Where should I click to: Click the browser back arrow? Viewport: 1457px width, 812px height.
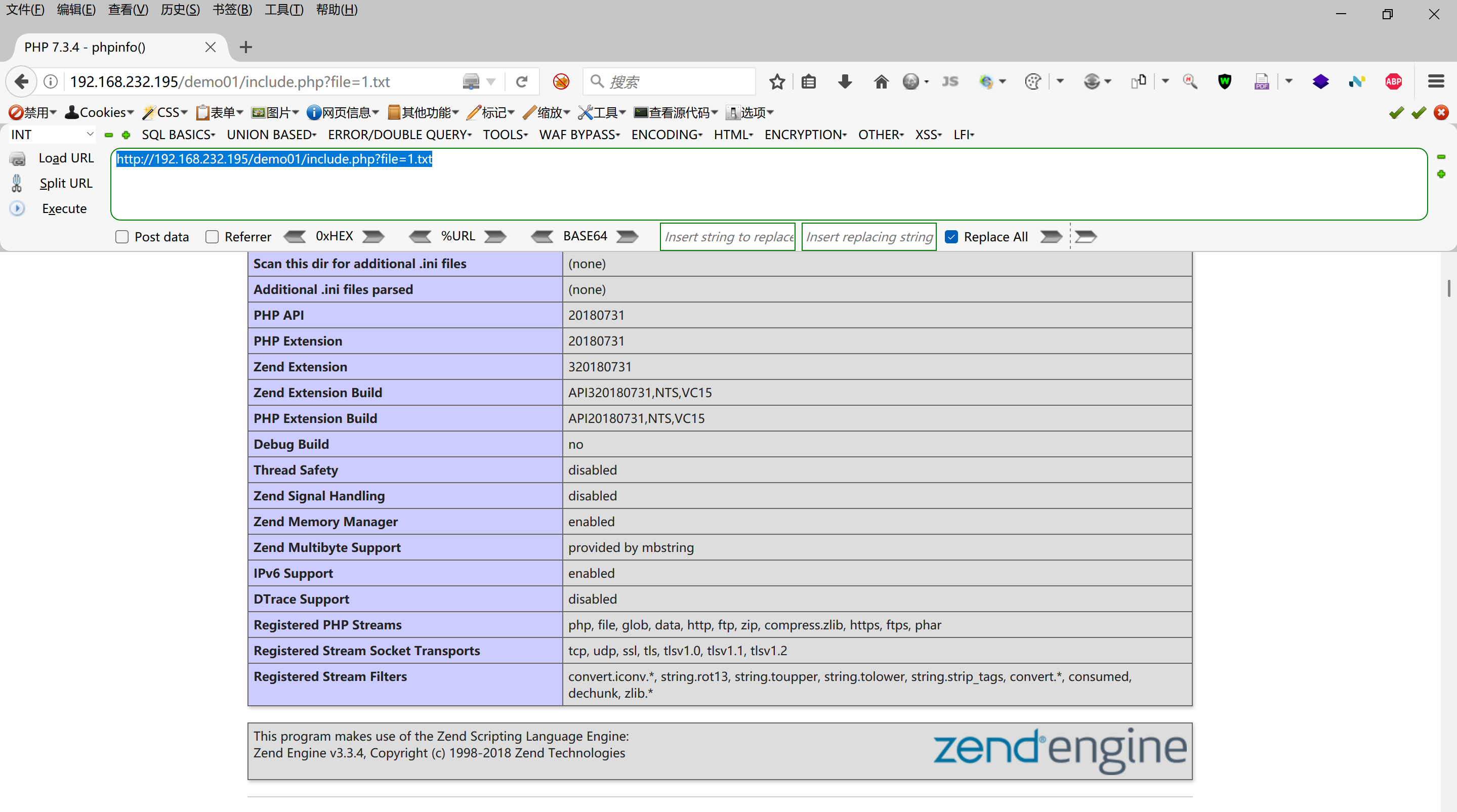21,82
